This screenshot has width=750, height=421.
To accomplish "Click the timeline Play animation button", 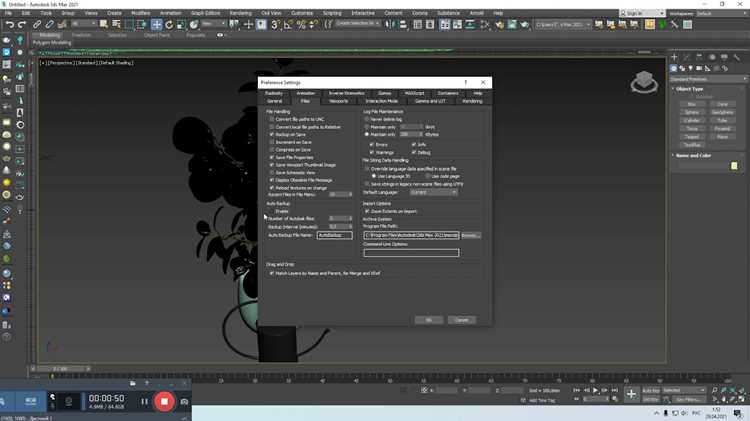I will (596, 390).
